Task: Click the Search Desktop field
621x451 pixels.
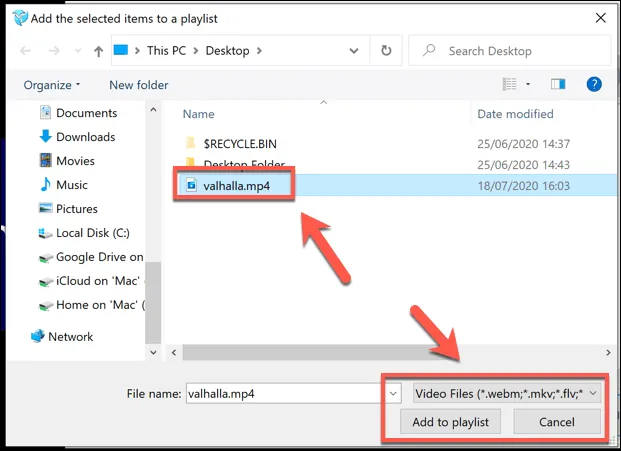Action: (510, 51)
